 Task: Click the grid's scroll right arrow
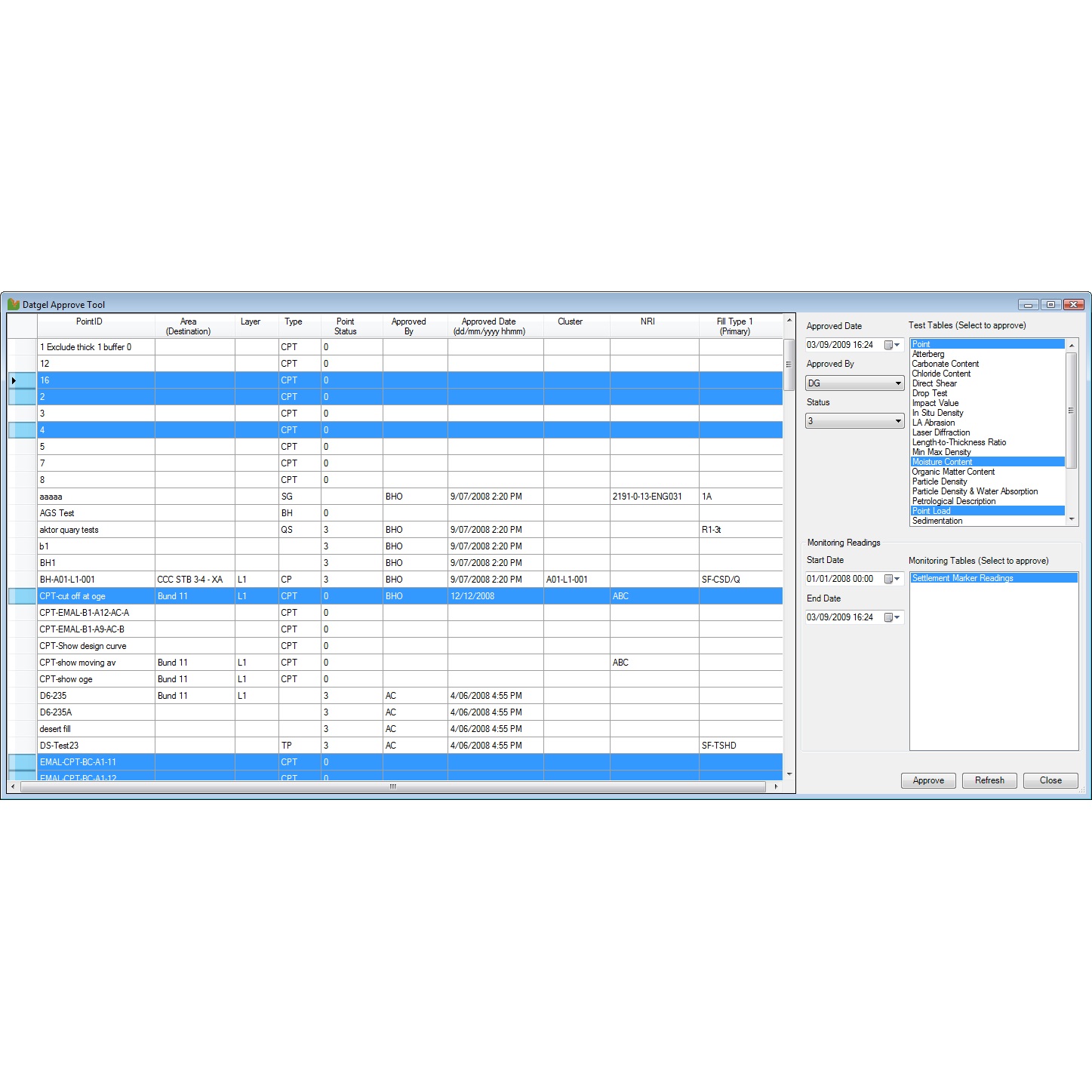pyautogui.click(x=777, y=786)
